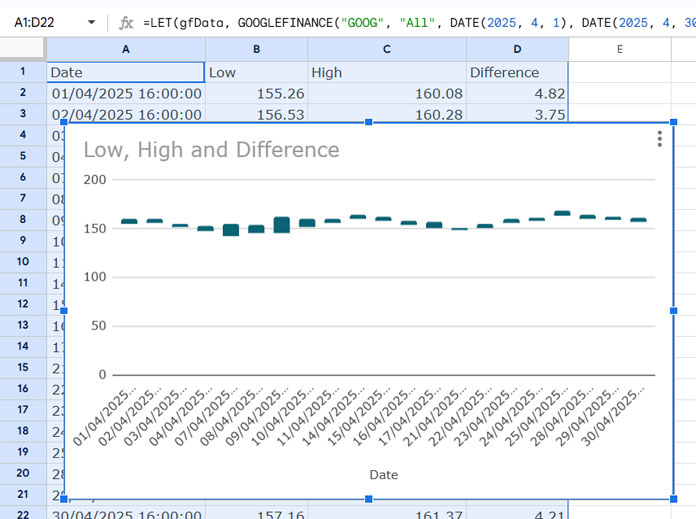696x519 pixels.
Task: Select column A header
Action: pos(126,49)
